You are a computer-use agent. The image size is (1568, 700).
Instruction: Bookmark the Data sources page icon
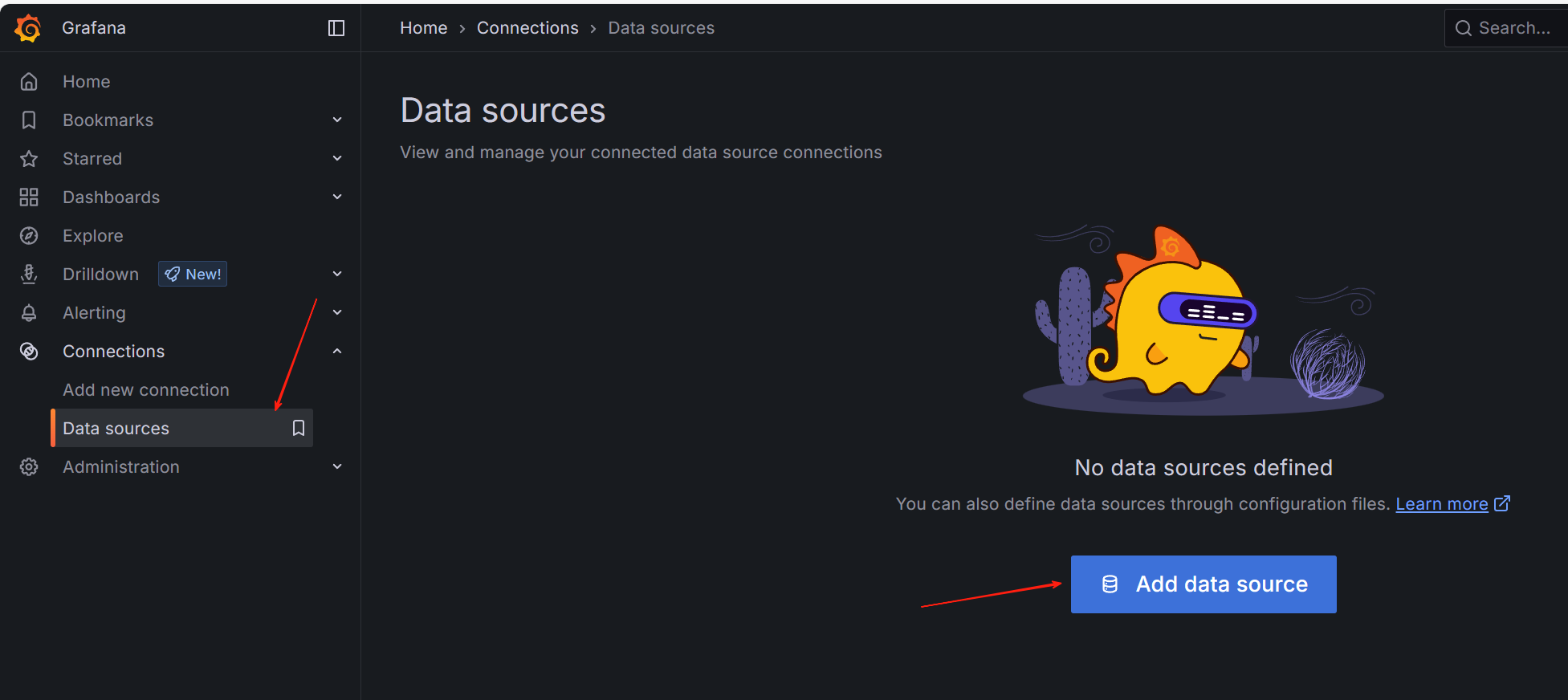point(299,428)
